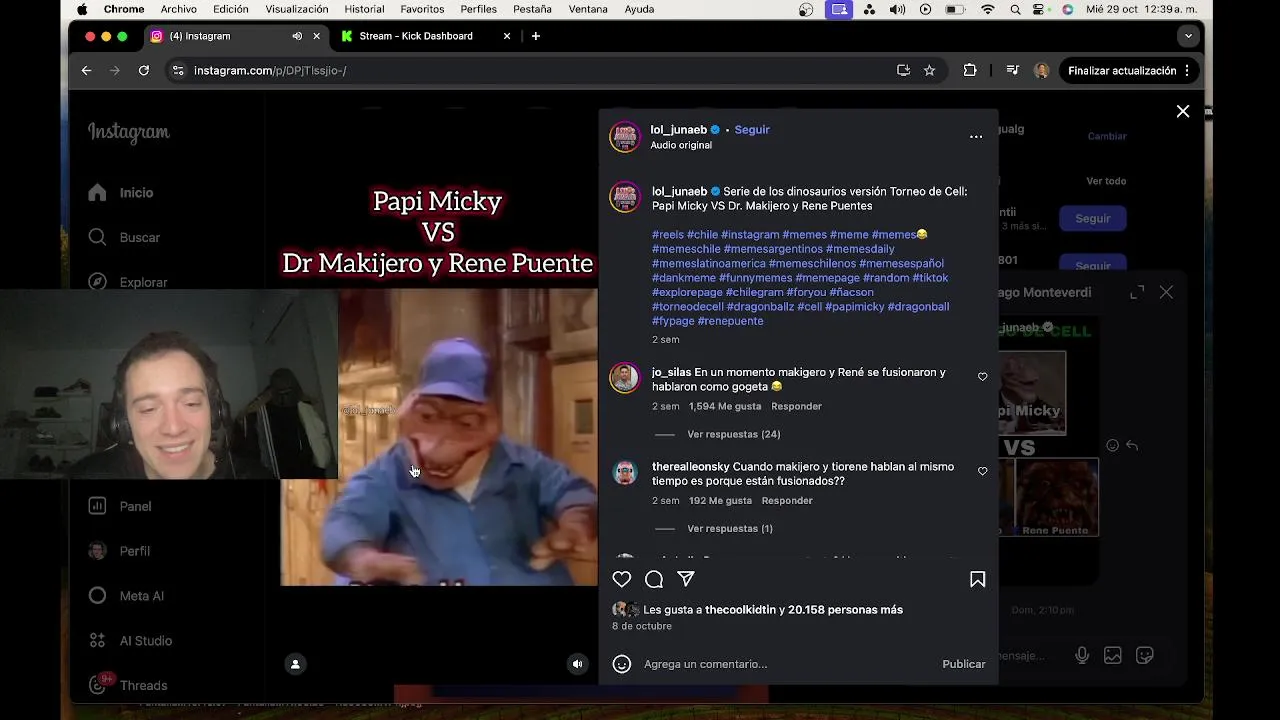Open the comment bubble icon on the post
This screenshot has width=1280, height=720.
(654, 579)
